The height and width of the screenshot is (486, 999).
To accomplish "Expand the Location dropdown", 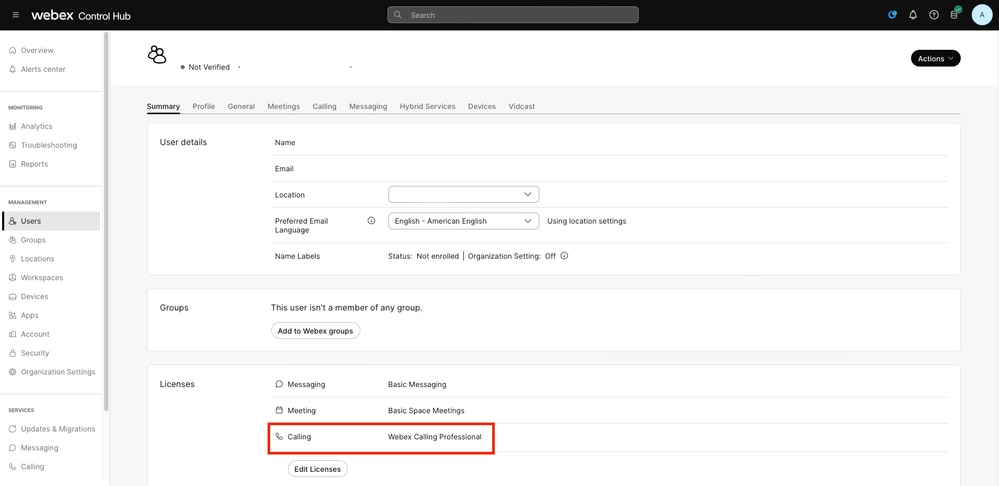I will pyautogui.click(x=463, y=194).
